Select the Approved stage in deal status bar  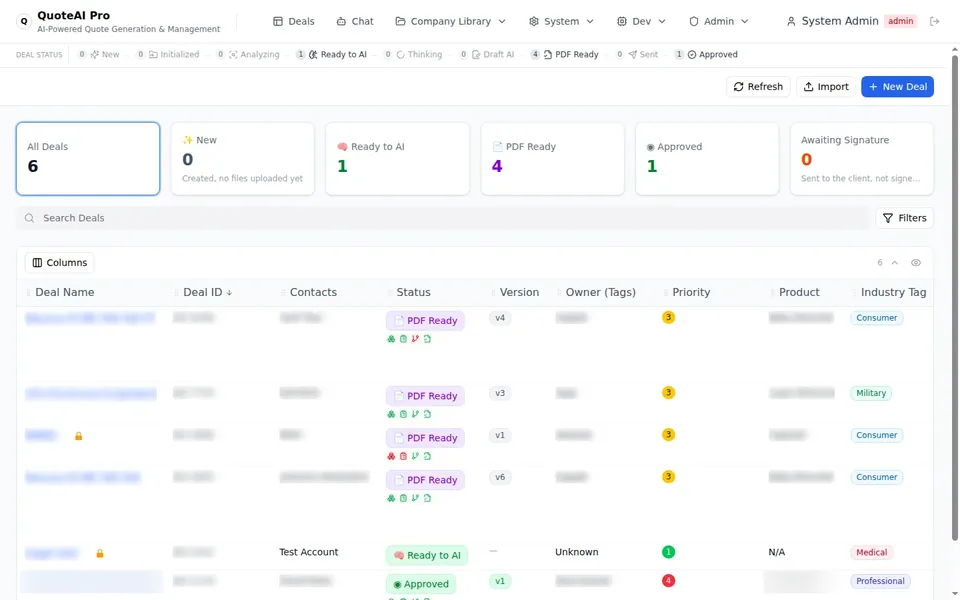pos(706,54)
